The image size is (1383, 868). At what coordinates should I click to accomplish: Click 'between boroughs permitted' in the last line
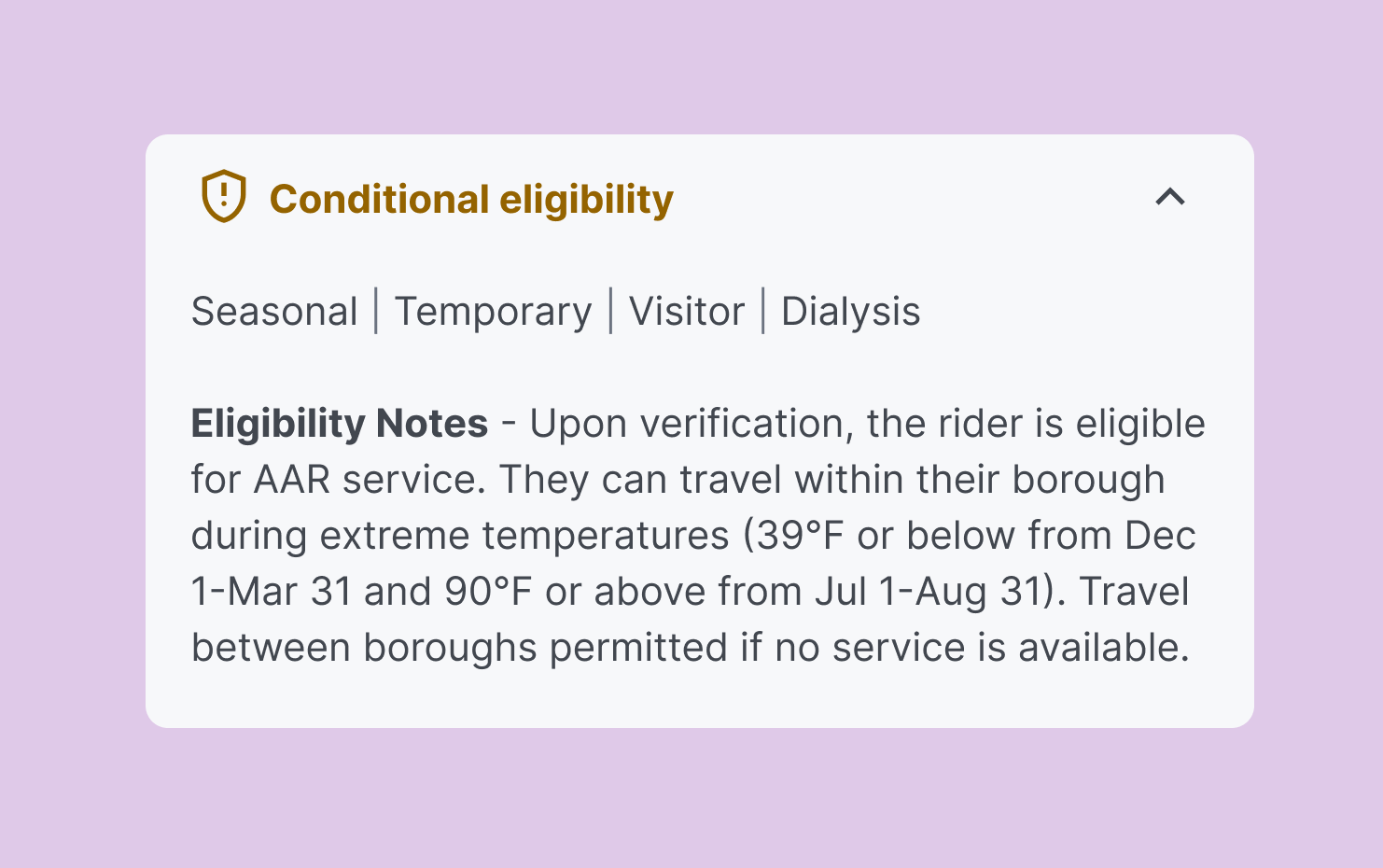(460, 648)
